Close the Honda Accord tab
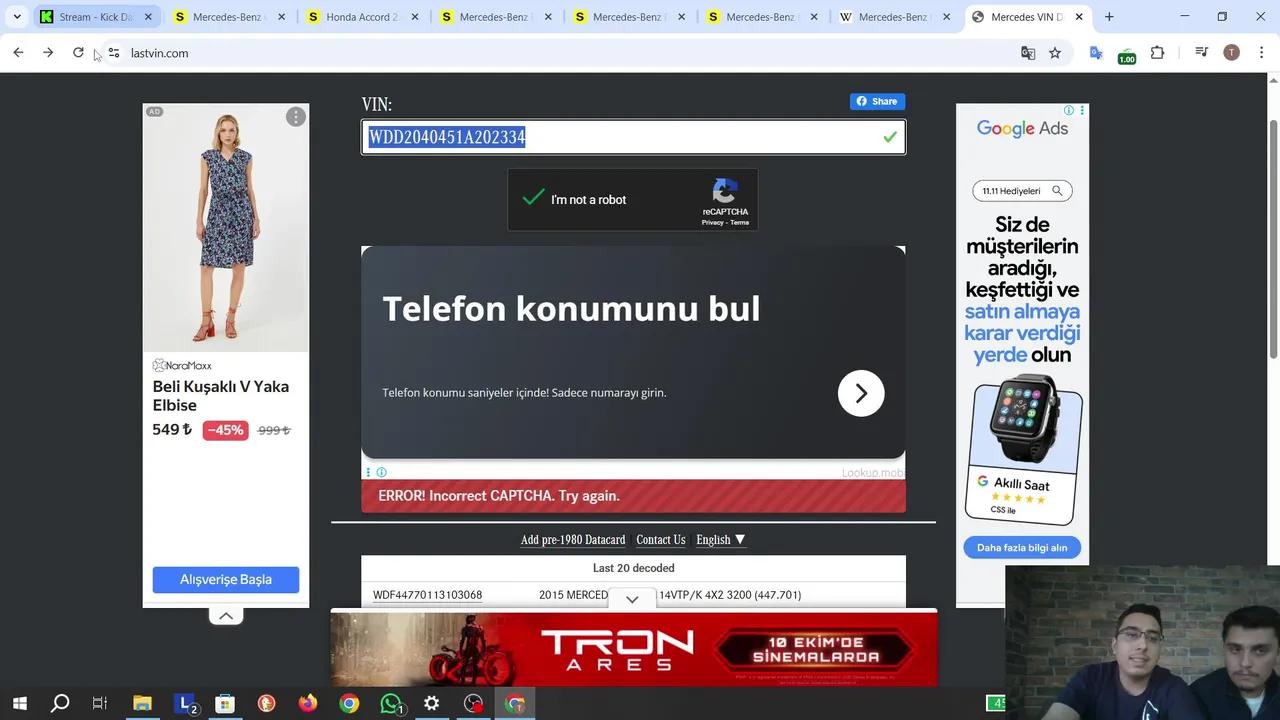The height and width of the screenshot is (720, 1280). coord(413,17)
